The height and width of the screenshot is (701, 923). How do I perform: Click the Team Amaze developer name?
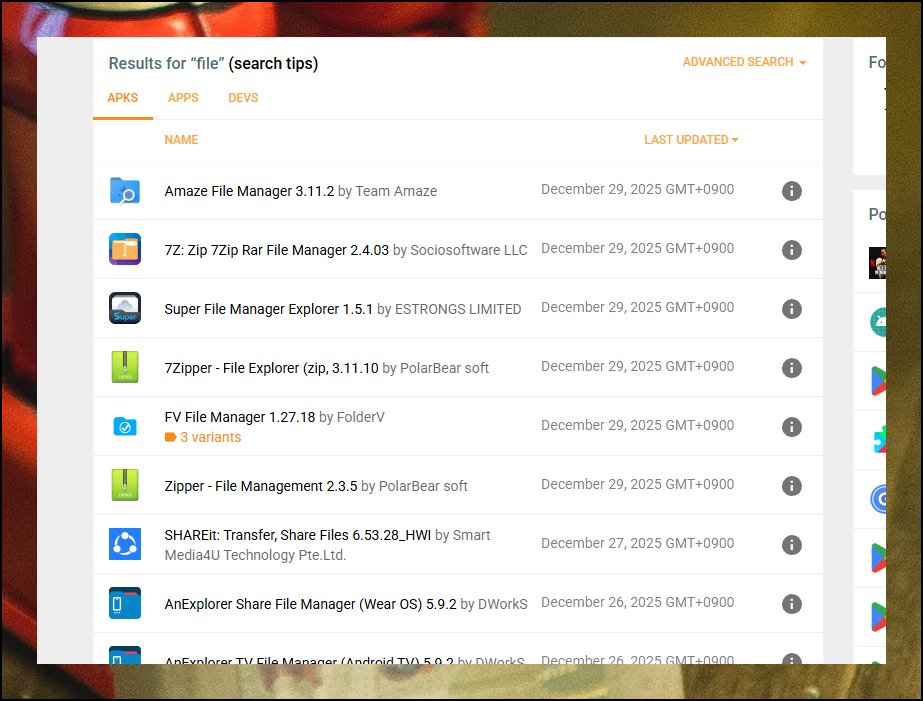tap(396, 191)
